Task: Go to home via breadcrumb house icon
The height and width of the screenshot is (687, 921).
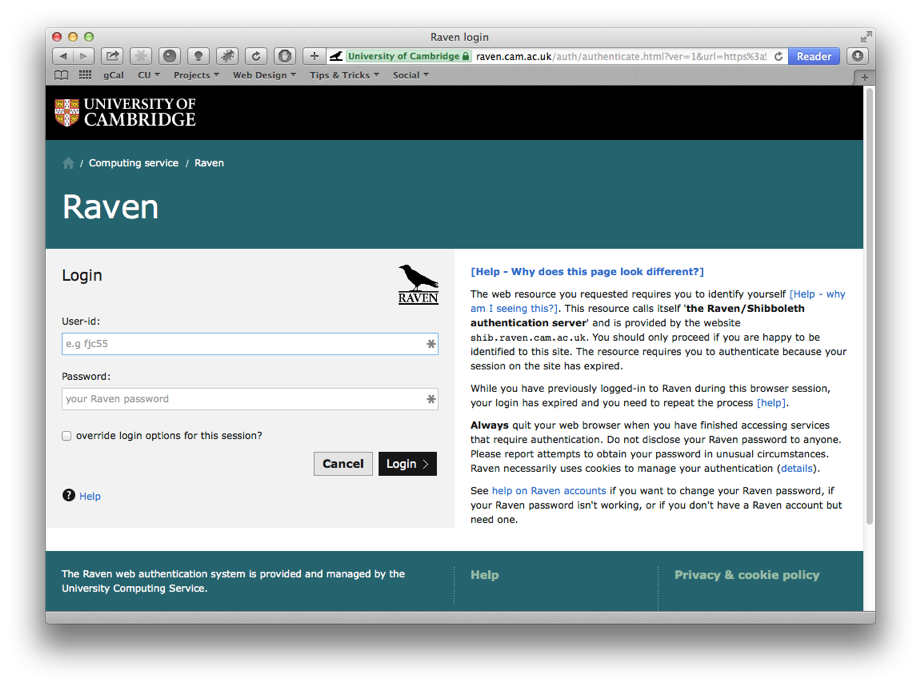Action: point(68,163)
